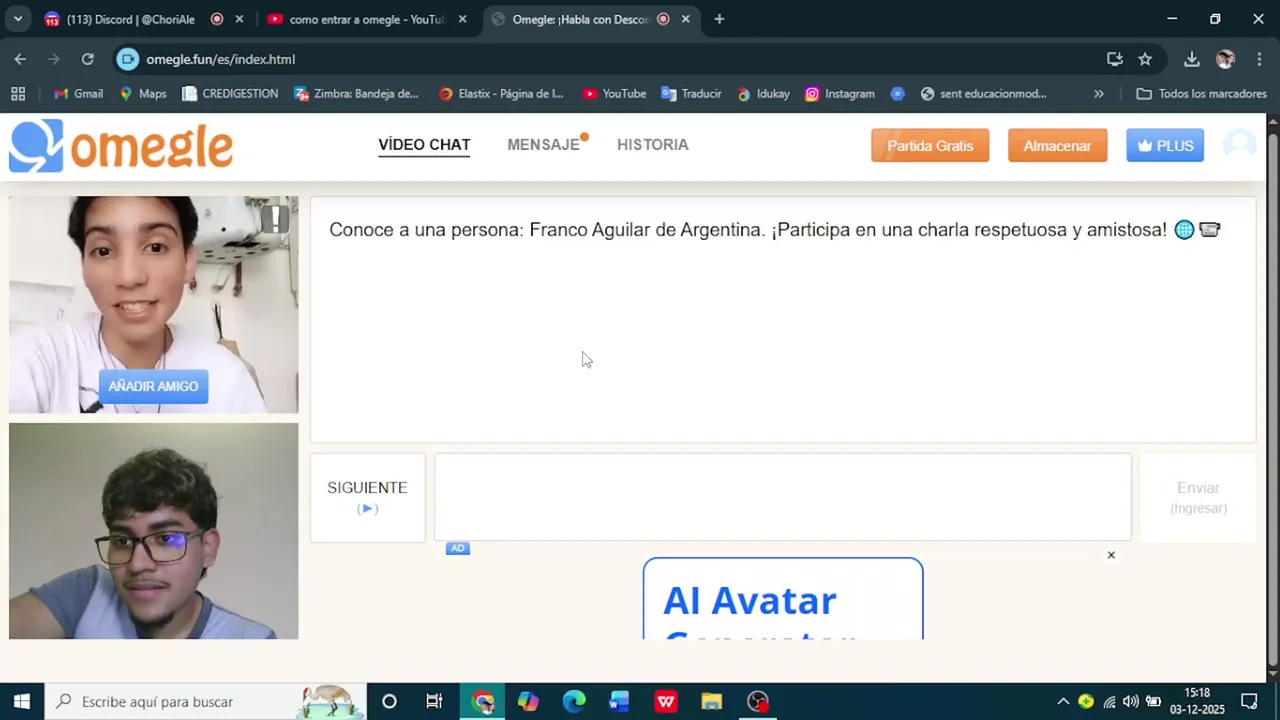Click the AD label badge

457,548
